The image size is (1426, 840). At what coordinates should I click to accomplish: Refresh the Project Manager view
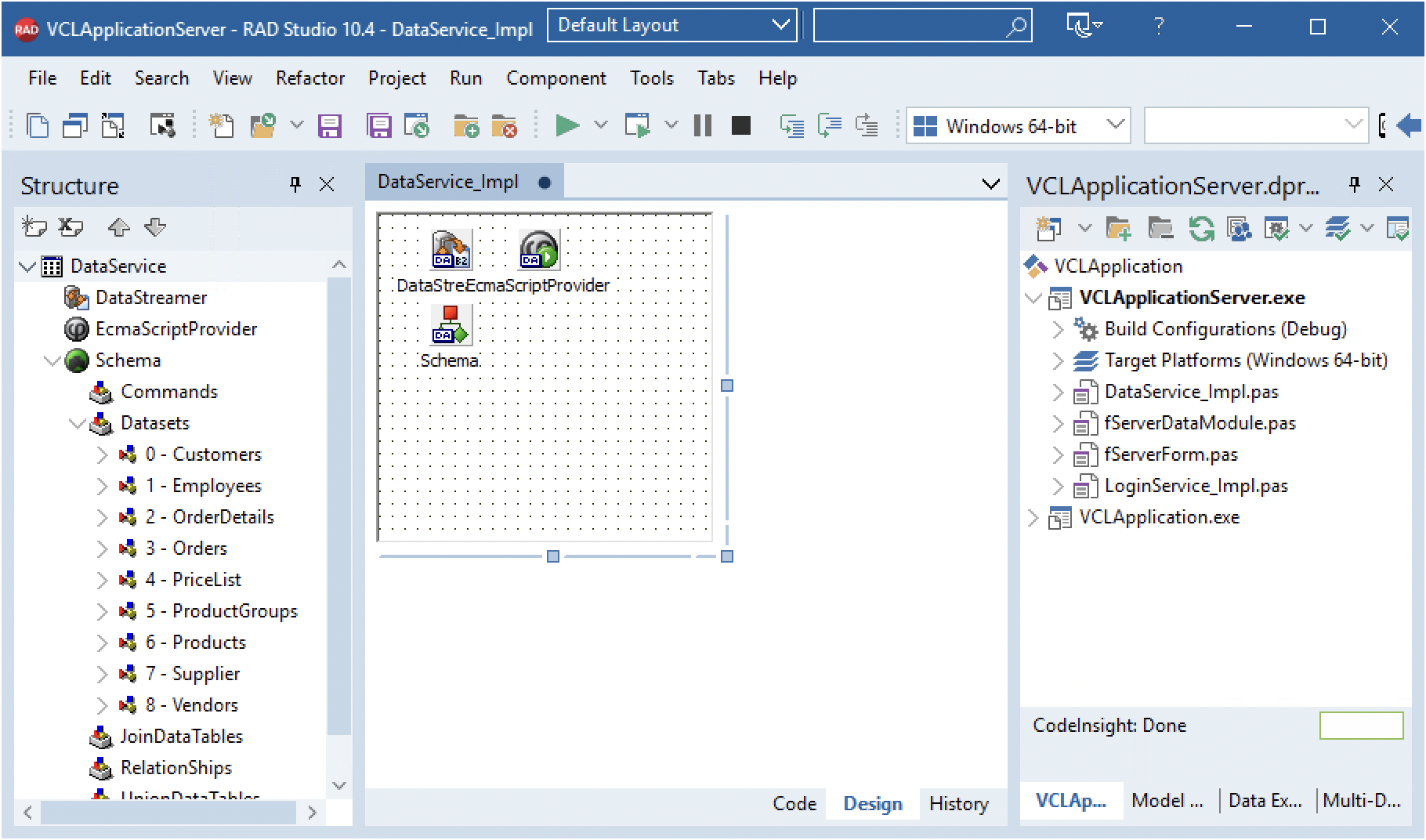[1201, 228]
